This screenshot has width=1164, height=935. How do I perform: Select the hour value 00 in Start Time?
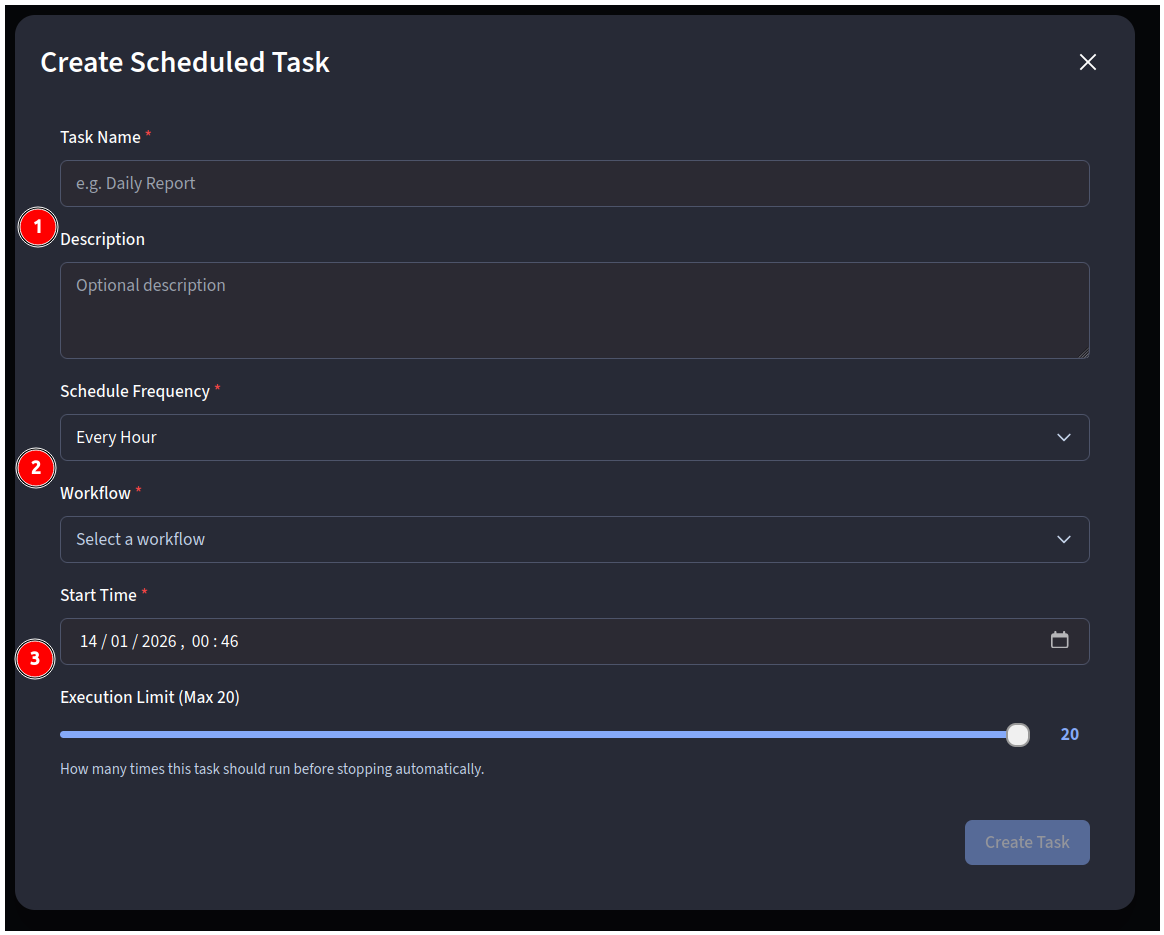(x=200, y=641)
